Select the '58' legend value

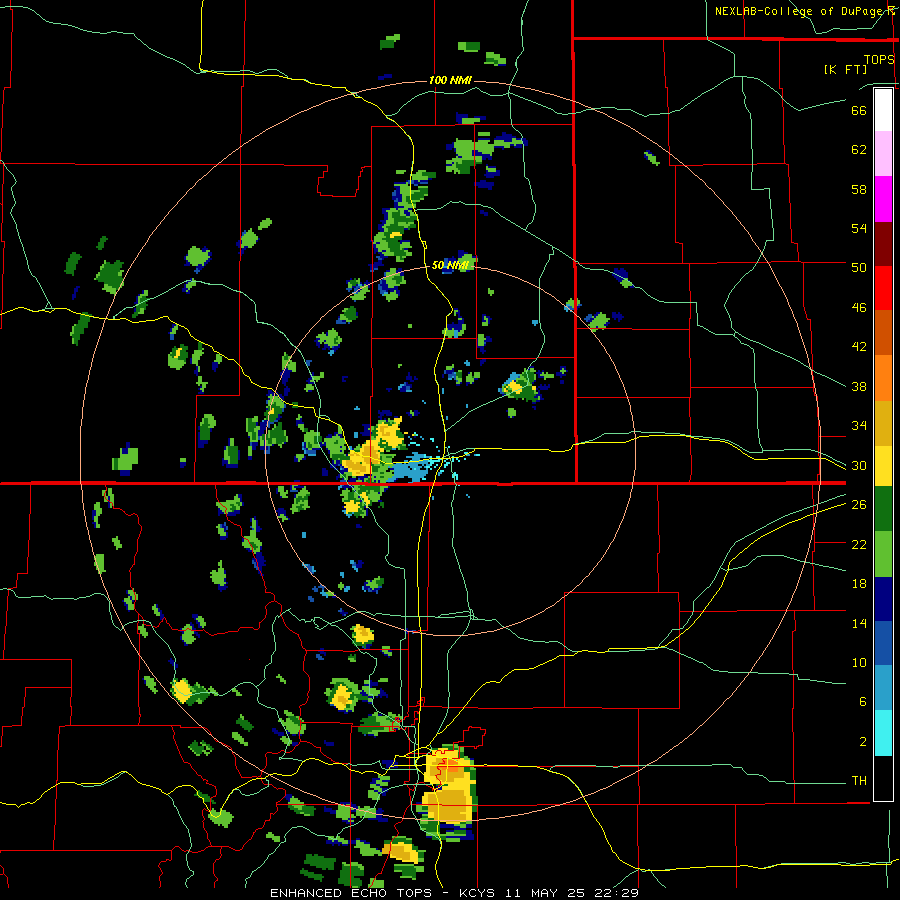point(859,189)
